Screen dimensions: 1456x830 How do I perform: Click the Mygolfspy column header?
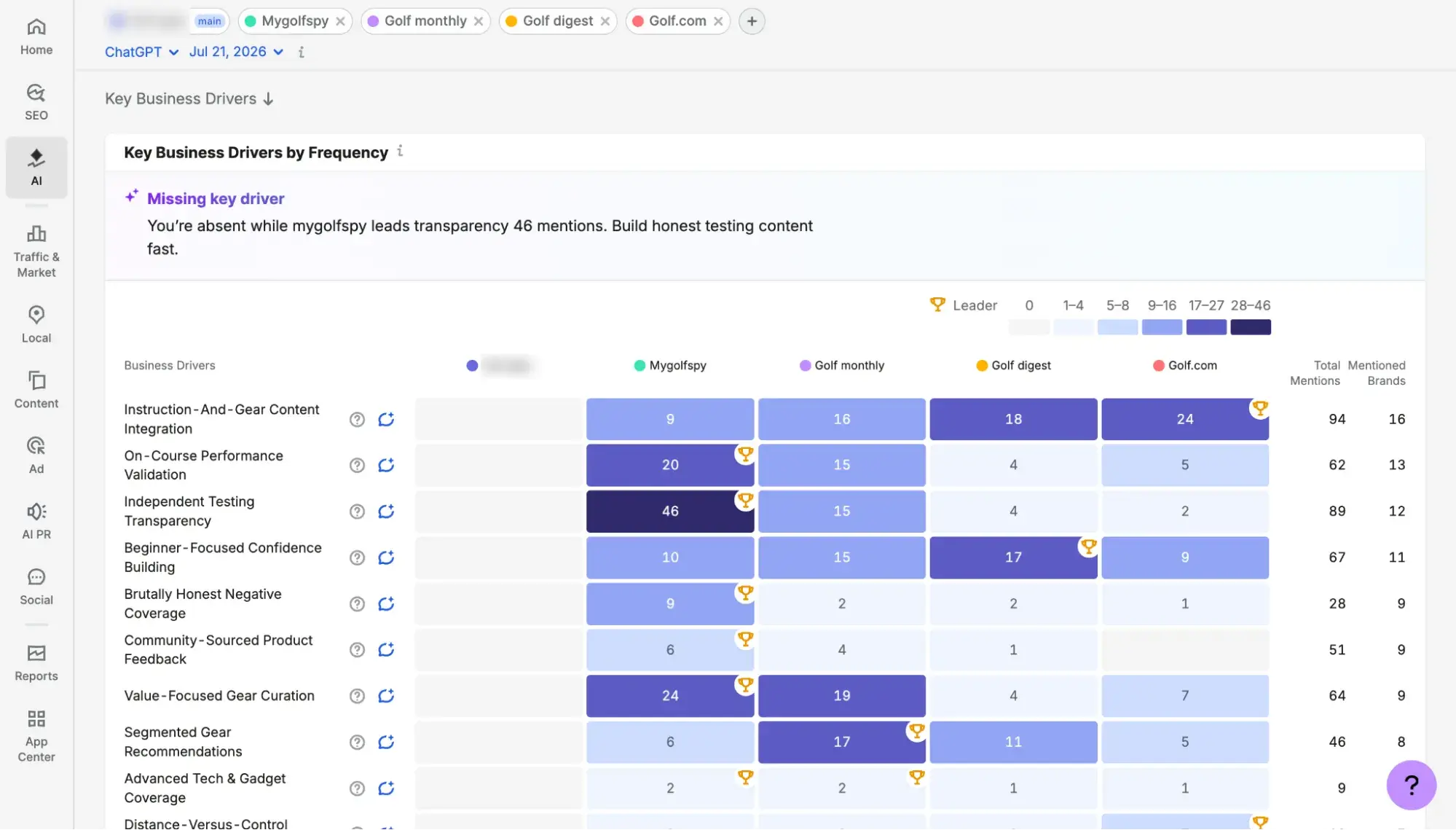point(670,365)
